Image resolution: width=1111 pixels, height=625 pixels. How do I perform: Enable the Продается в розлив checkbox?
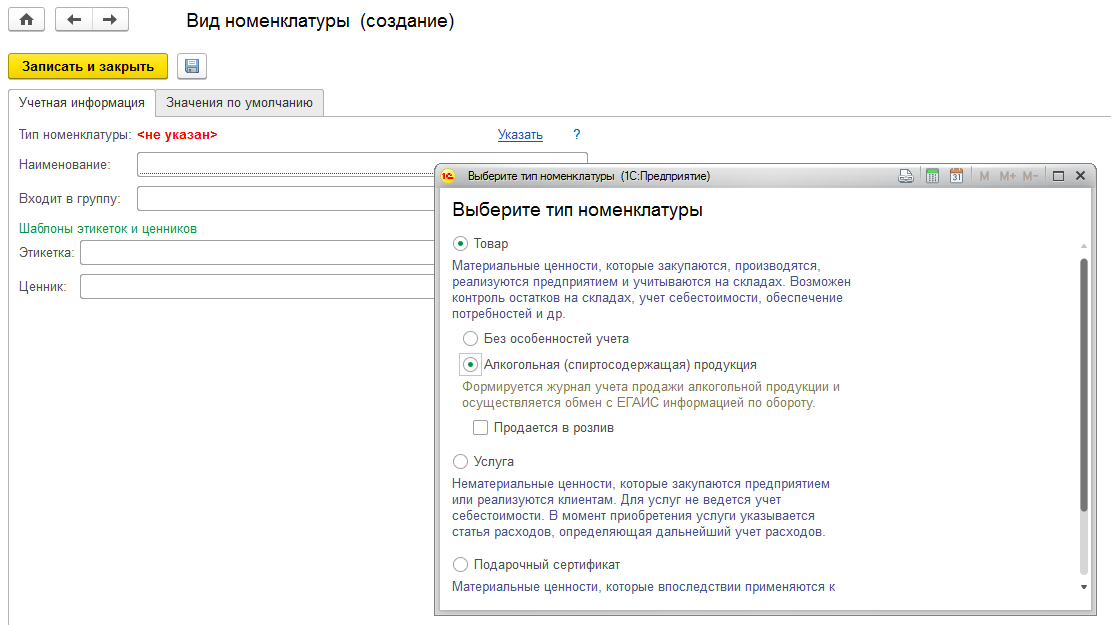tap(481, 428)
